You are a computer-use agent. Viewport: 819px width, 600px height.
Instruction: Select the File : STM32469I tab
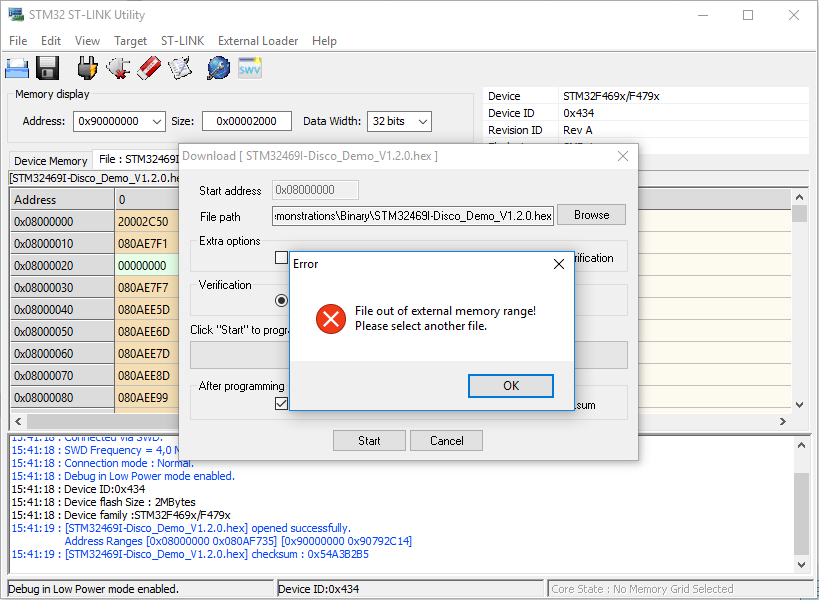[138, 159]
